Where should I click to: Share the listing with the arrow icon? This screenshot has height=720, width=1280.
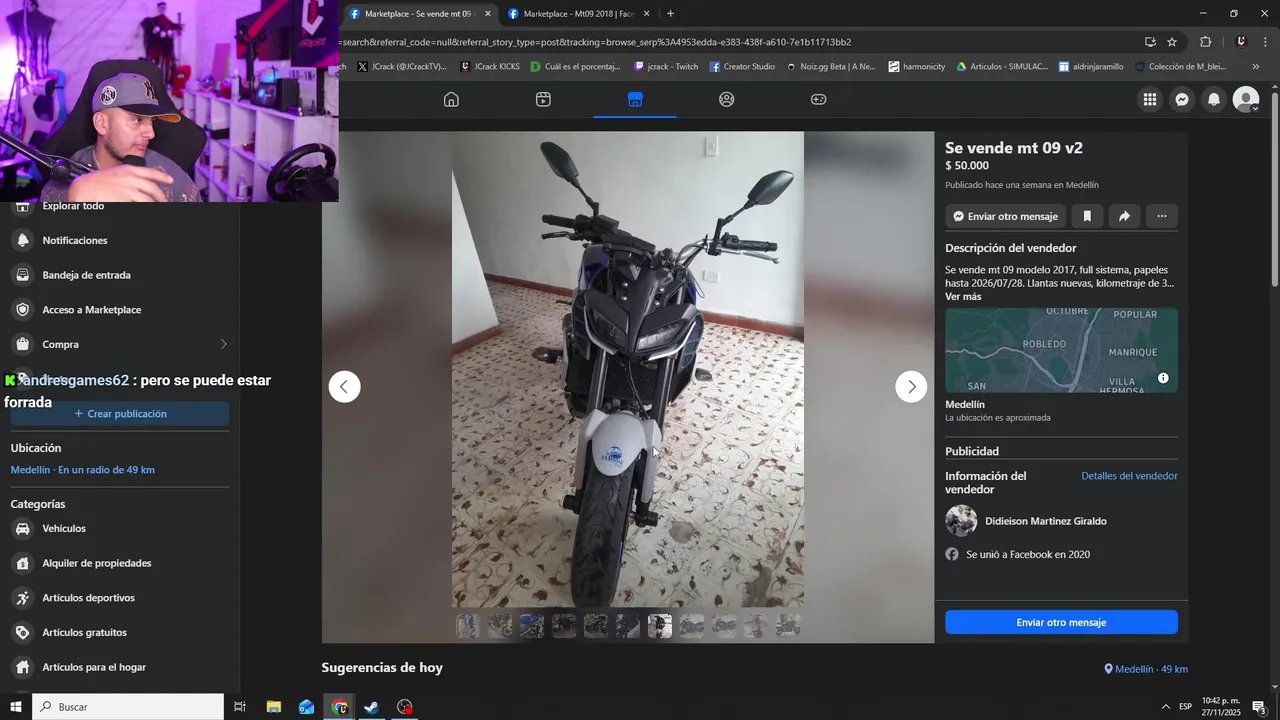[1124, 216]
